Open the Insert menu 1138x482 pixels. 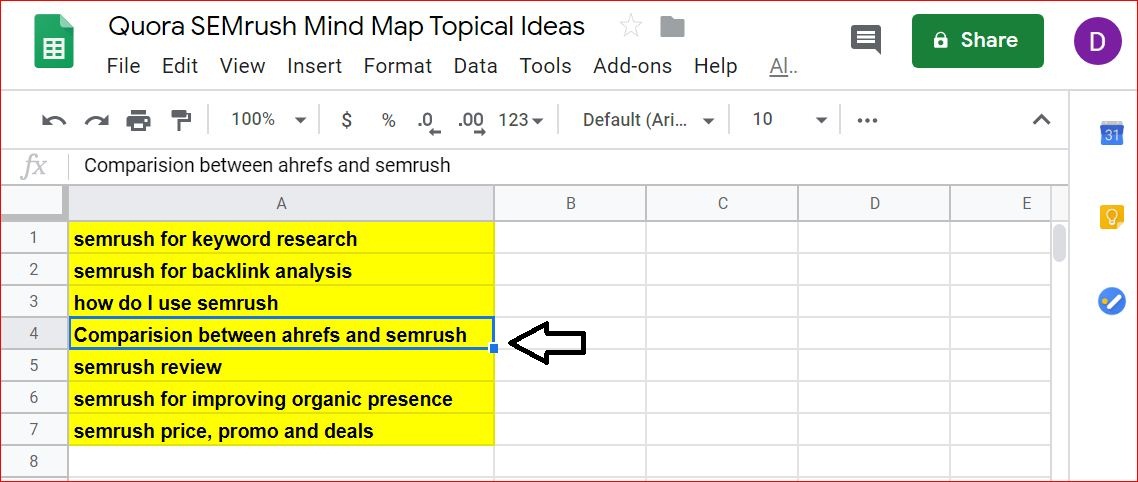point(314,66)
